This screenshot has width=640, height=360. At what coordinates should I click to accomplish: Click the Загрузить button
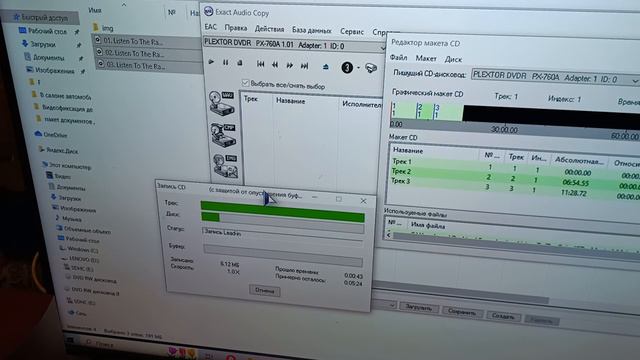pyautogui.click(x=419, y=308)
